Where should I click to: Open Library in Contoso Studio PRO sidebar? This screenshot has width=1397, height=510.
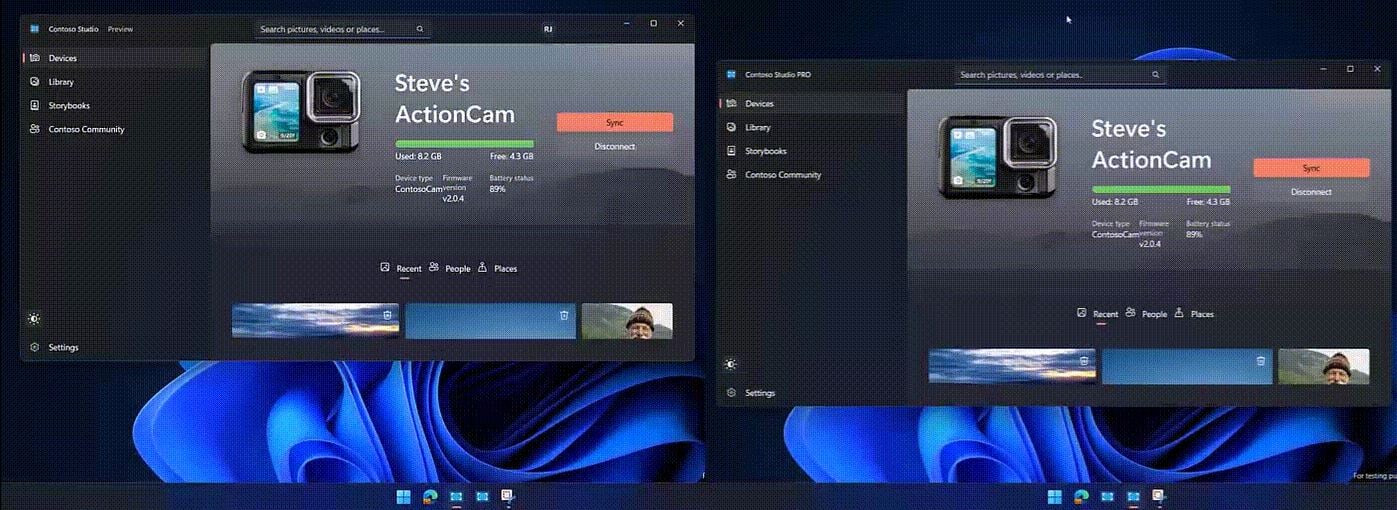point(757,128)
